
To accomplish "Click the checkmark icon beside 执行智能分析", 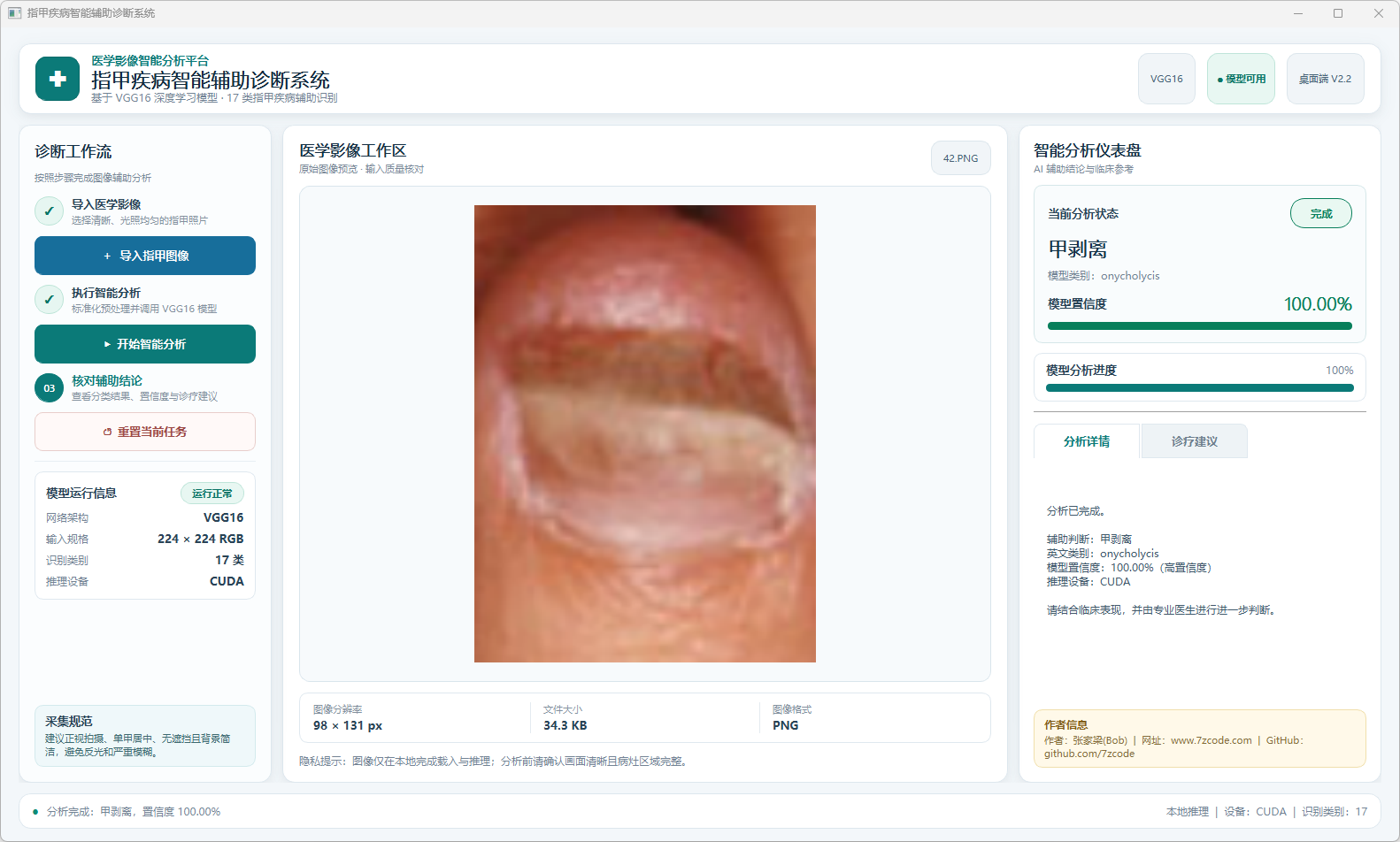I will click(x=49, y=300).
